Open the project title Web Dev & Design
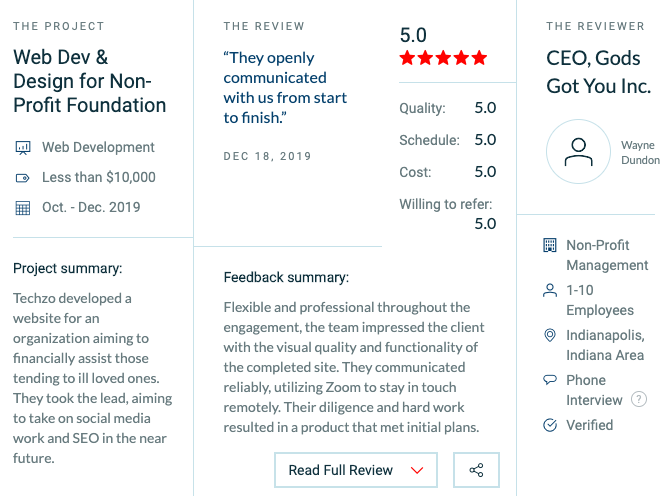 coord(90,81)
